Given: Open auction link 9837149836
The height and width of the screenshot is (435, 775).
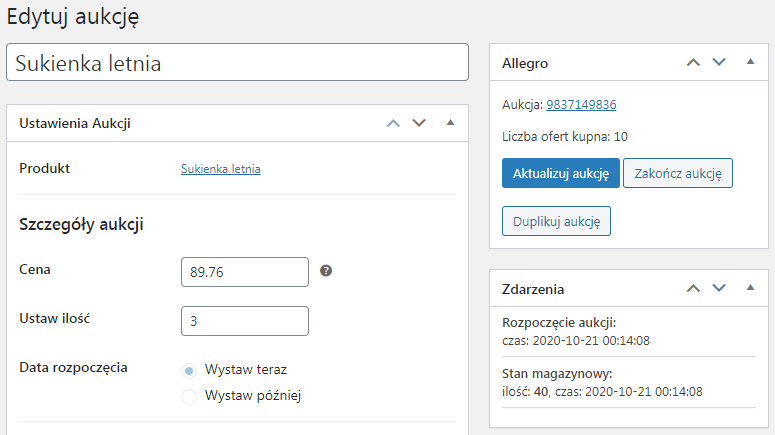Looking at the screenshot, I should pyautogui.click(x=581, y=105).
